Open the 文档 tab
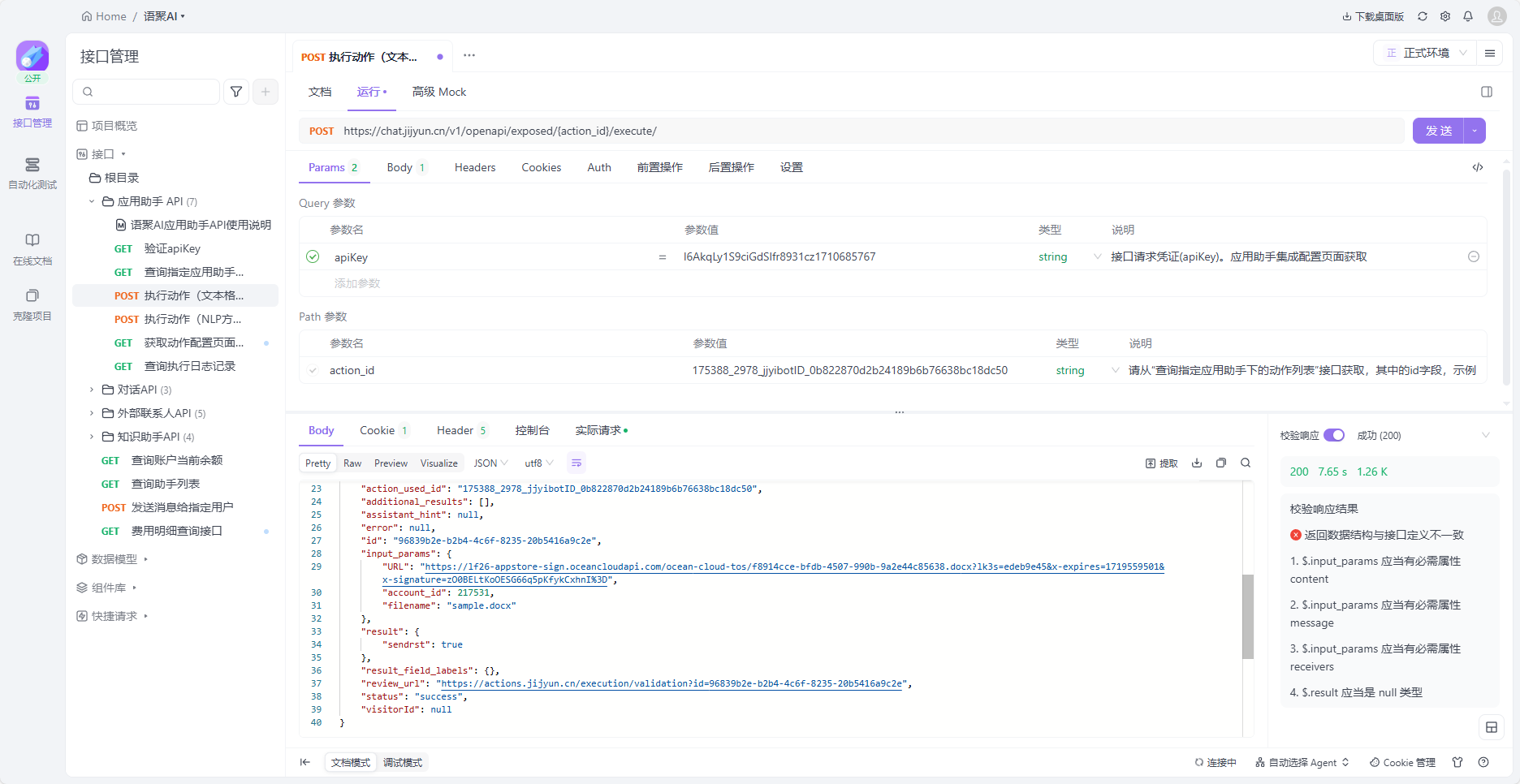The height and width of the screenshot is (784, 1520). [320, 92]
